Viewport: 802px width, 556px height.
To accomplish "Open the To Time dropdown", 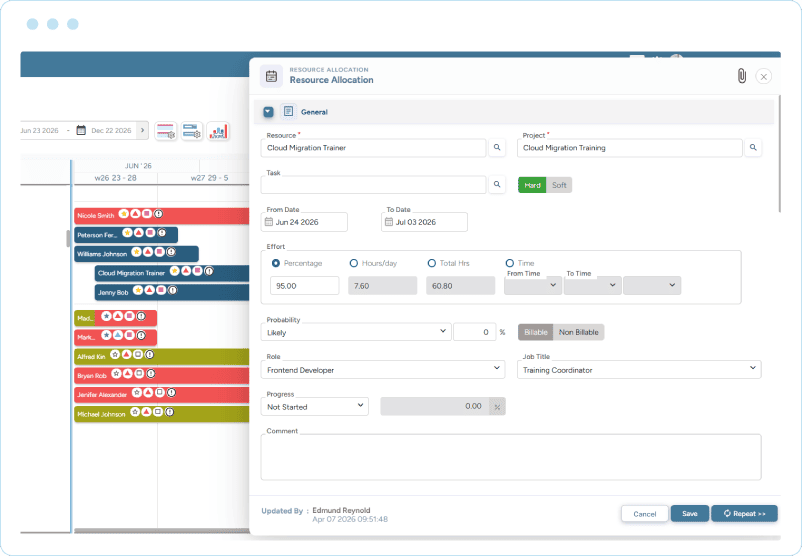I will click(x=592, y=285).
